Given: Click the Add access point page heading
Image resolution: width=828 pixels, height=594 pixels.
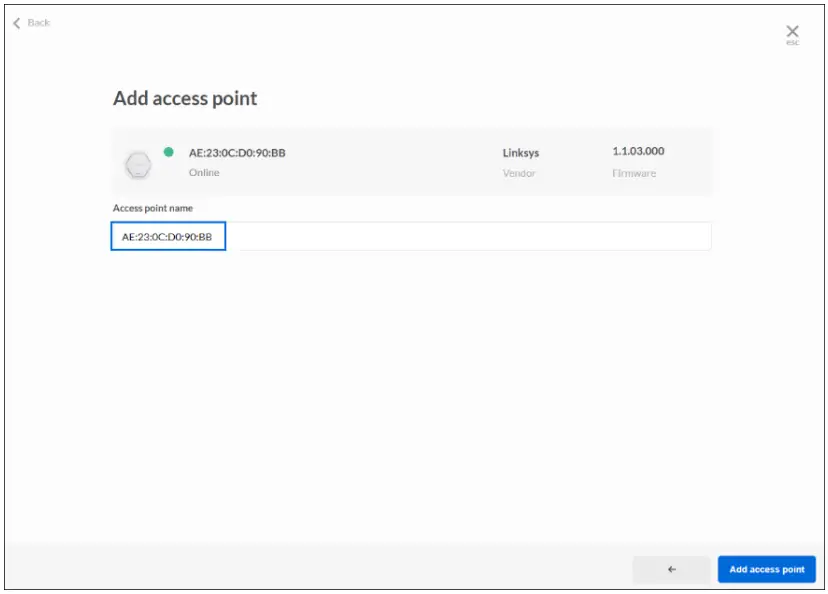Looking at the screenshot, I should pyautogui.click(x=185, y=98).
